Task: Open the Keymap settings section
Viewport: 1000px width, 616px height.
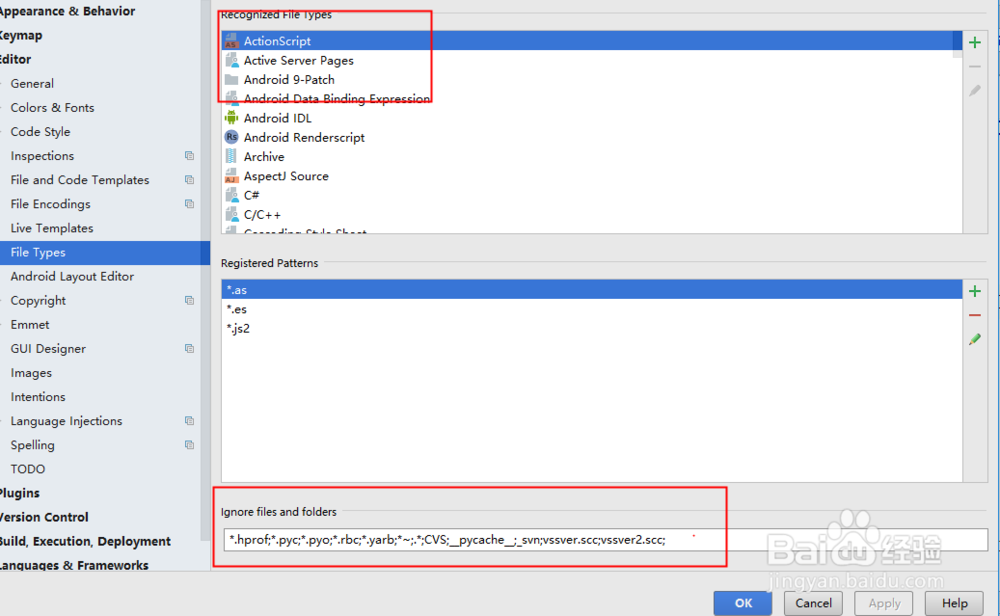Action: 24,35
